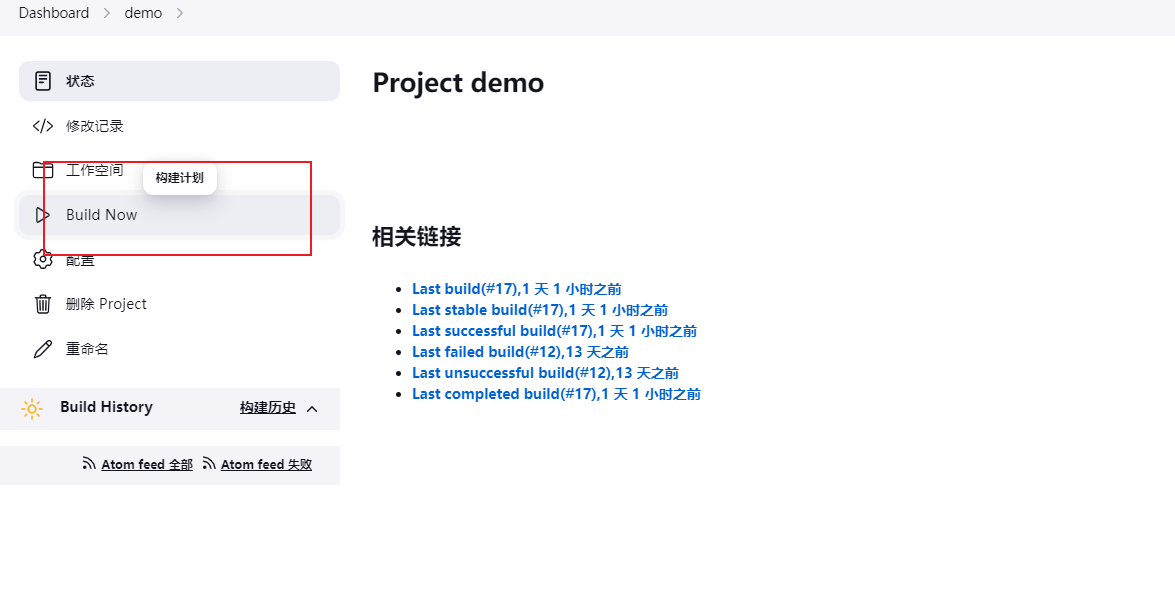
Task: Click the RSS icon before Atom feed 全部
Action: tap(89, 464)
